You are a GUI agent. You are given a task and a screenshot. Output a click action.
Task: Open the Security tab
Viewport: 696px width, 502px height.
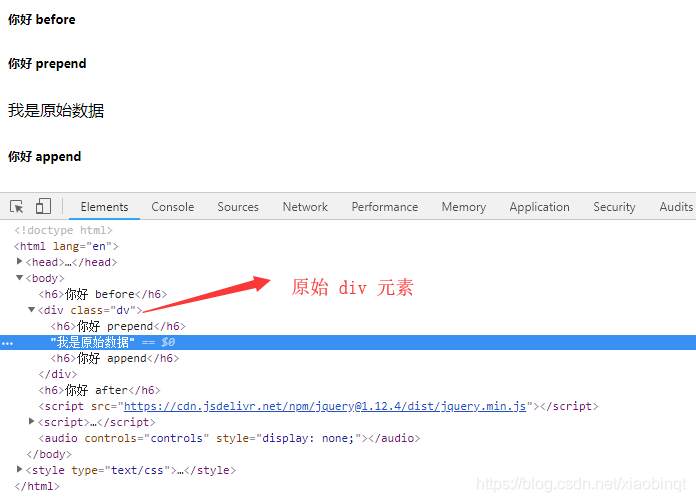[x=614, y=207]
